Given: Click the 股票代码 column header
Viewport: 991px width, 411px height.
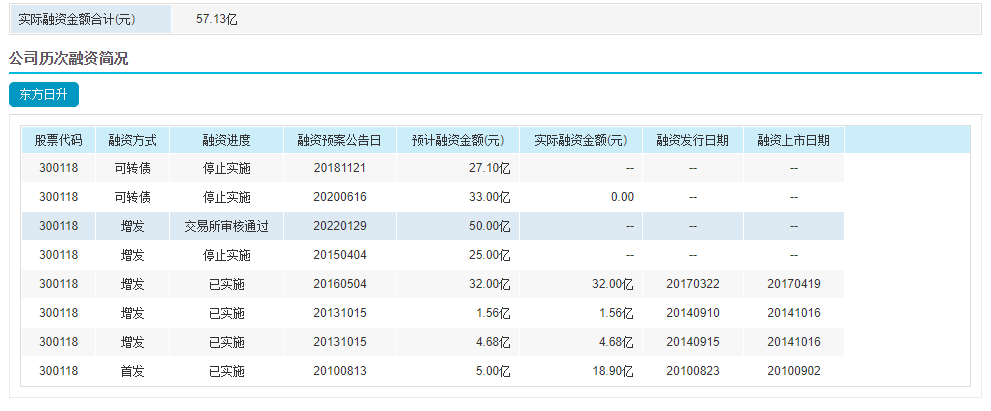Looking at the screenshot, I should [58, 140].
